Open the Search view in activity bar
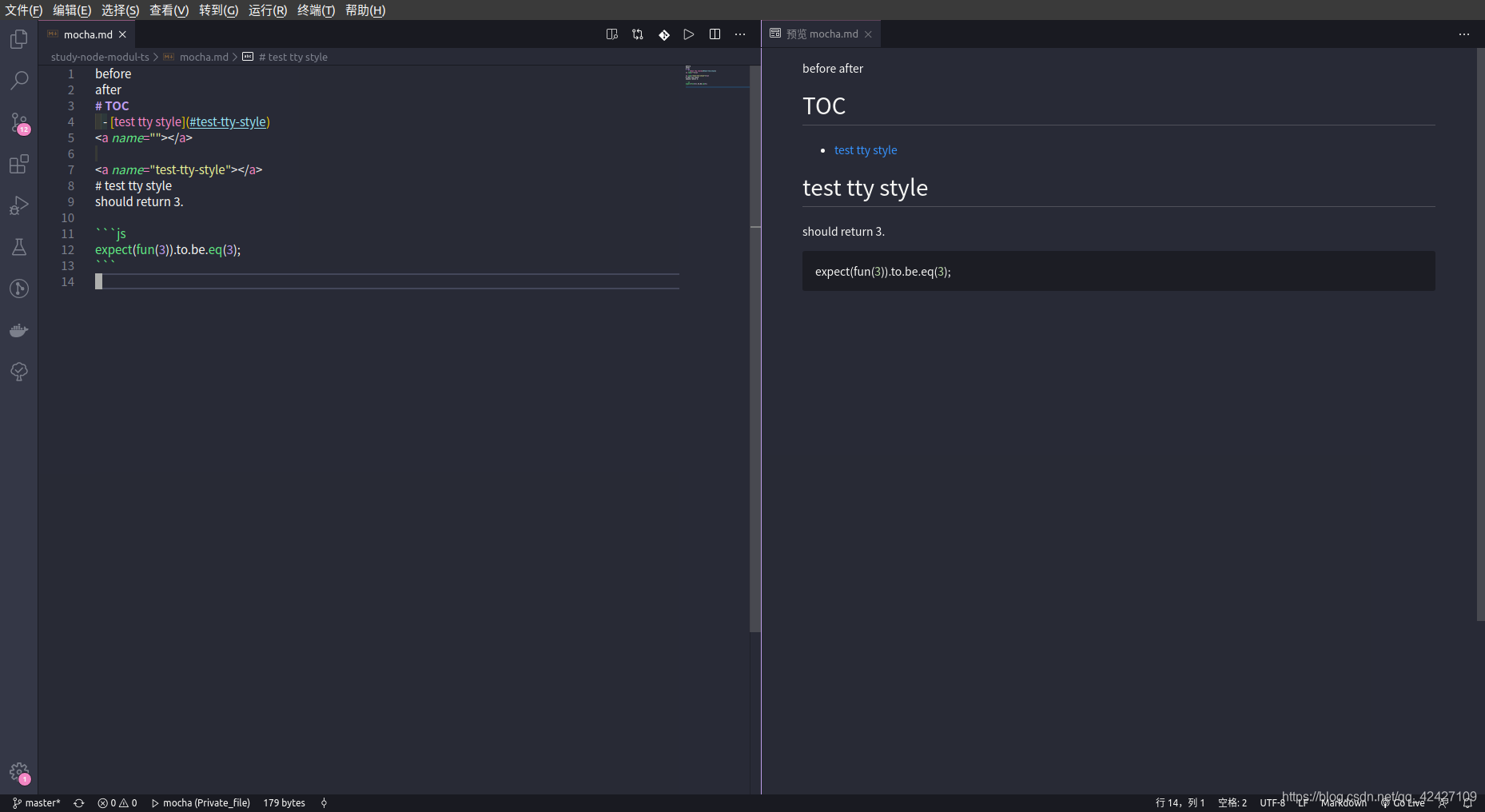Screen dimensions: 1485x812 coord(19,81)
